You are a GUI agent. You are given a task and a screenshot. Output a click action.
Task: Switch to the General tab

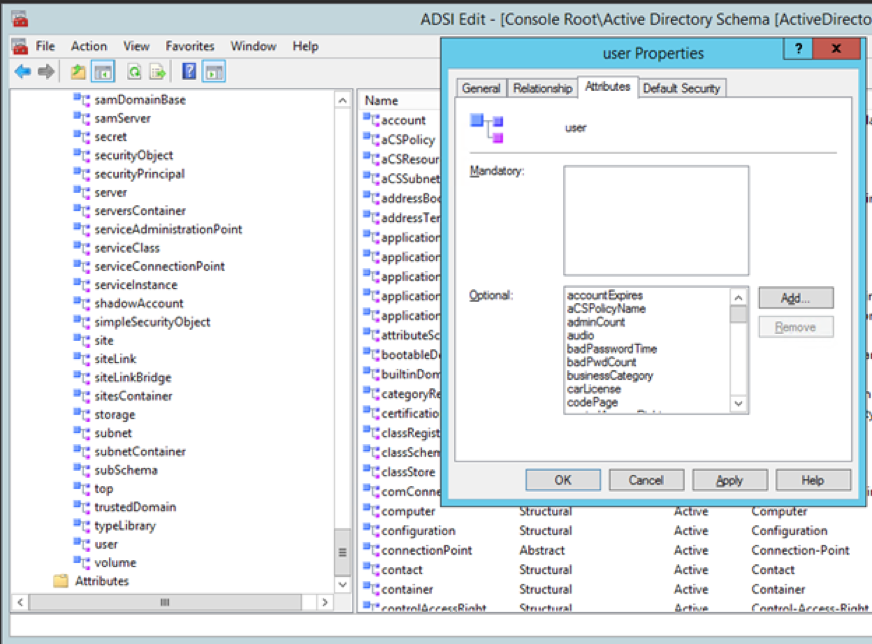click(481, 88)
